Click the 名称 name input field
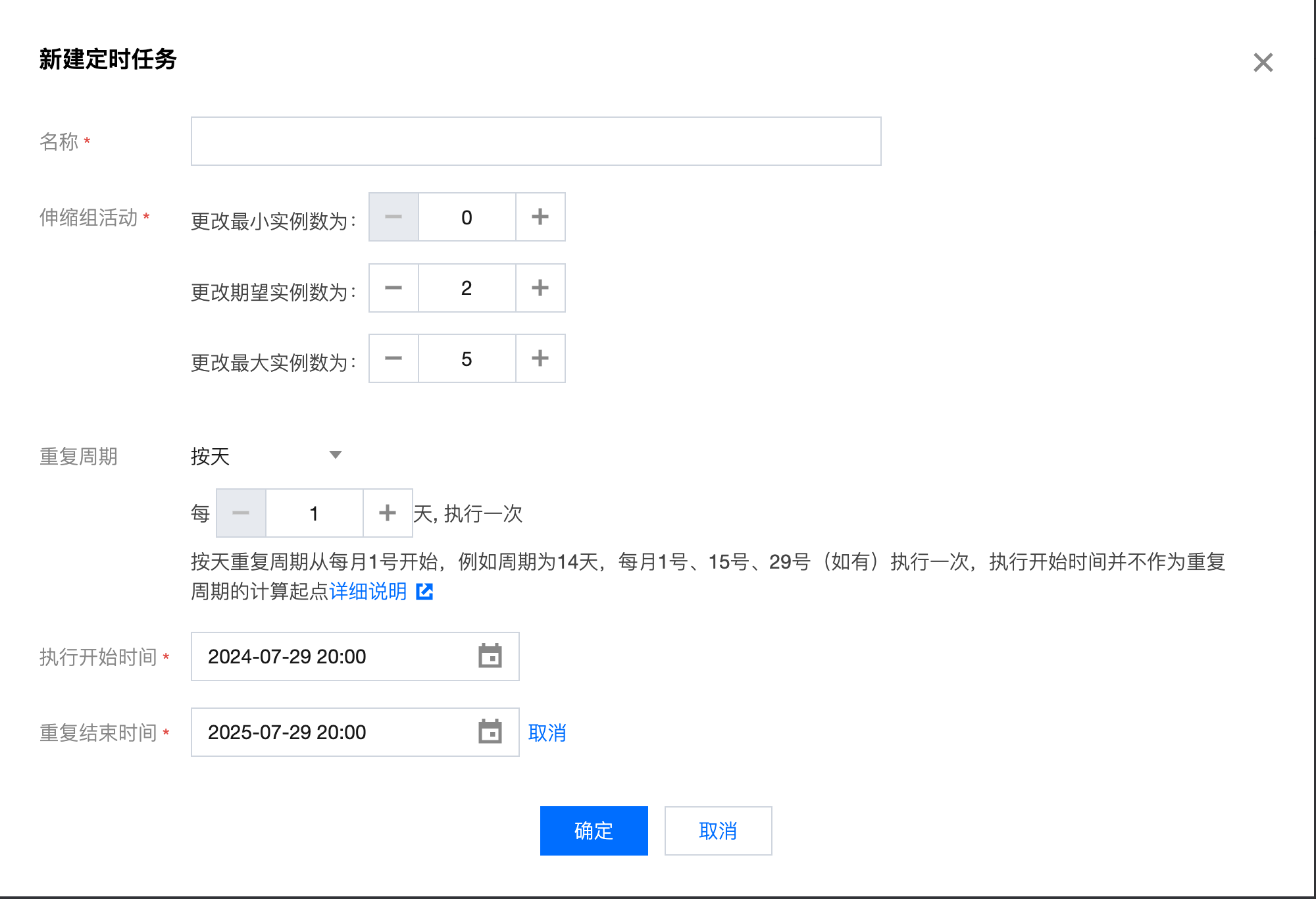This screenshot has width=1316, height=899. point(536,141)
